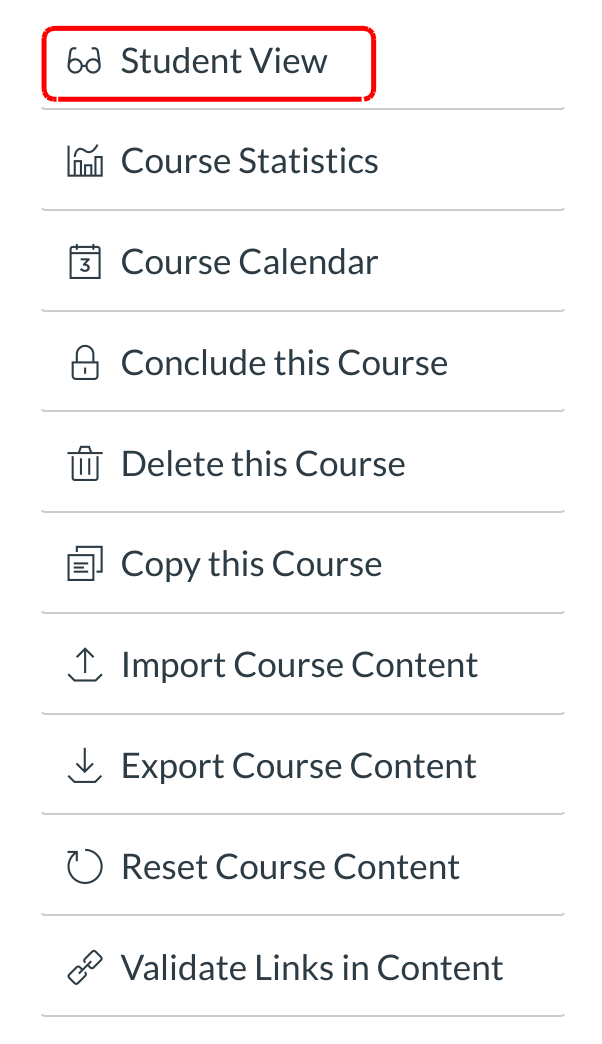Click the Validate Links chain icon
The image size is (602, 1044).
coord(84,968)
